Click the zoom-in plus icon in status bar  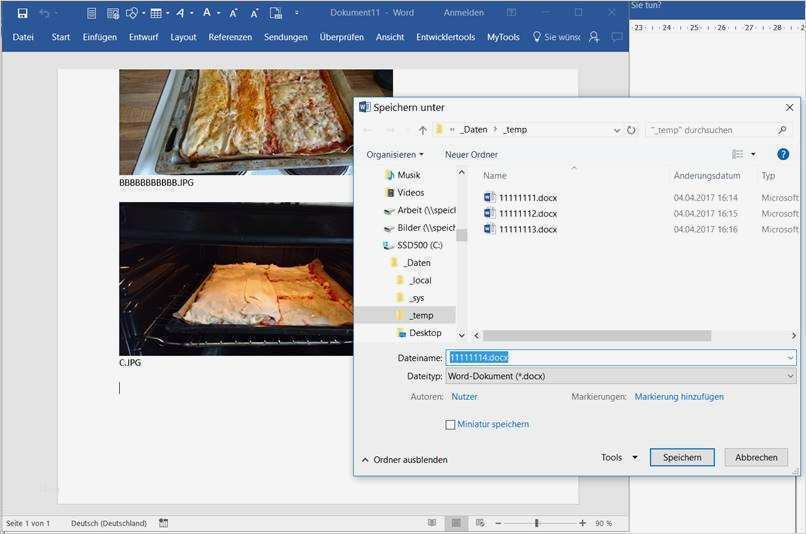(x=582, y=523)
